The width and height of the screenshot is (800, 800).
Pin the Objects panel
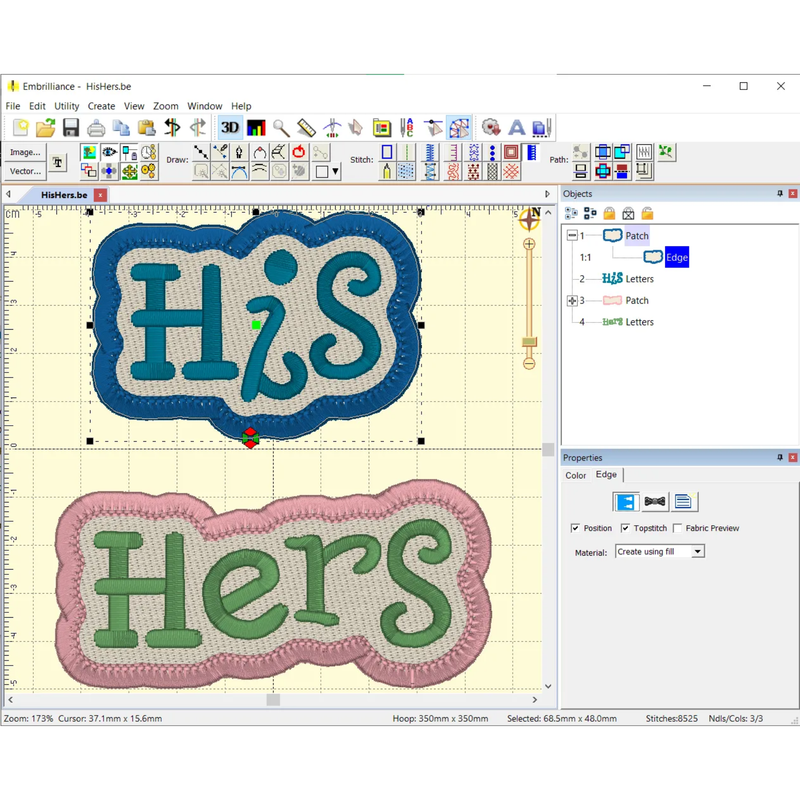[x=780, y=193]
